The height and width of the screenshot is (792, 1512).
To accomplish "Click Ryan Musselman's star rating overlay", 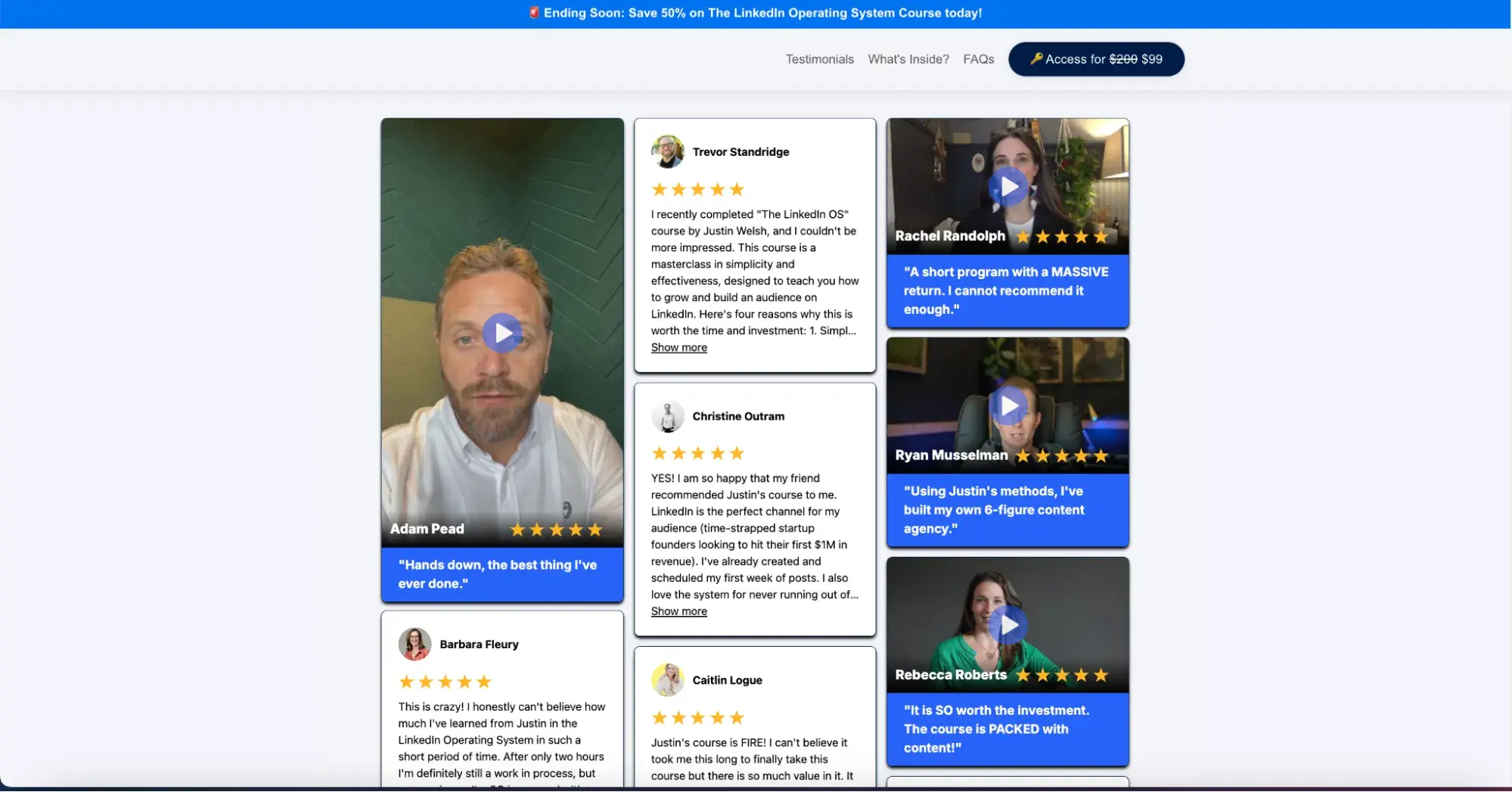I will click(x=1062, y=456).
